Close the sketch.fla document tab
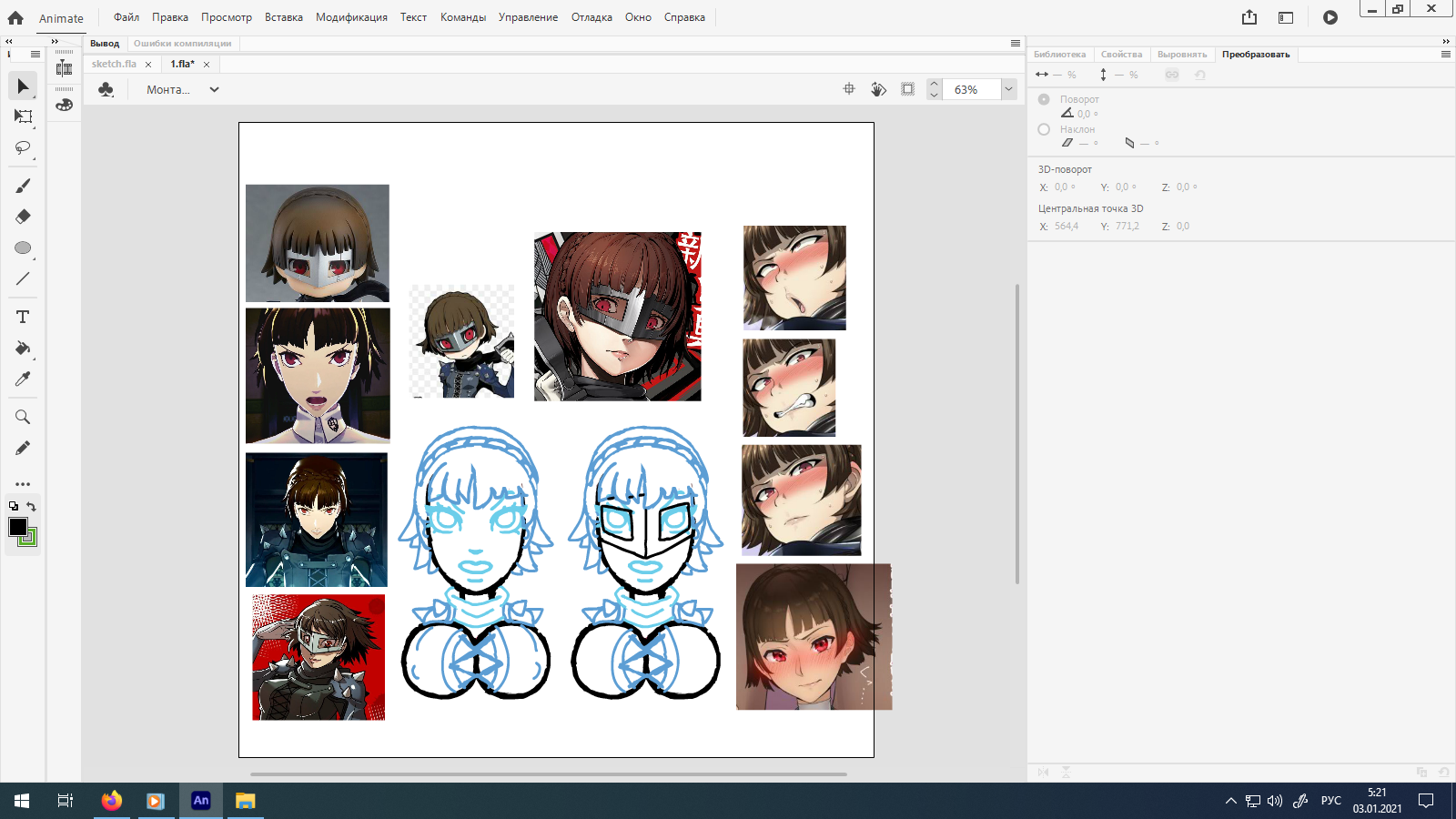 [148, 65]
